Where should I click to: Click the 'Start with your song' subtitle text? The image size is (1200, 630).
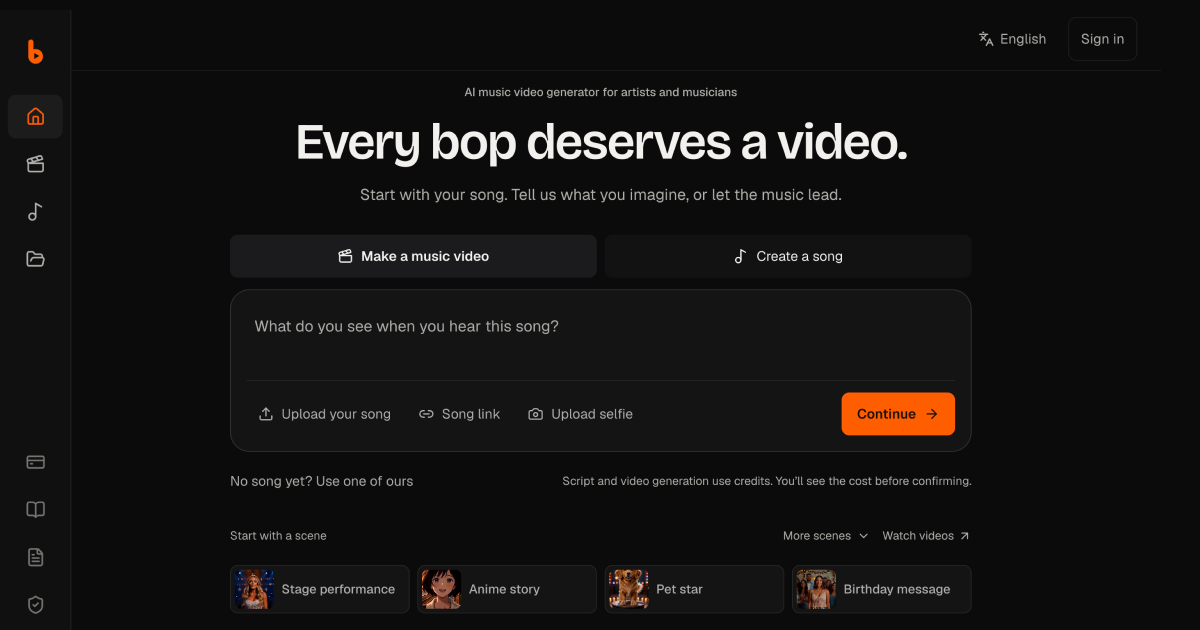click(601, 195)
